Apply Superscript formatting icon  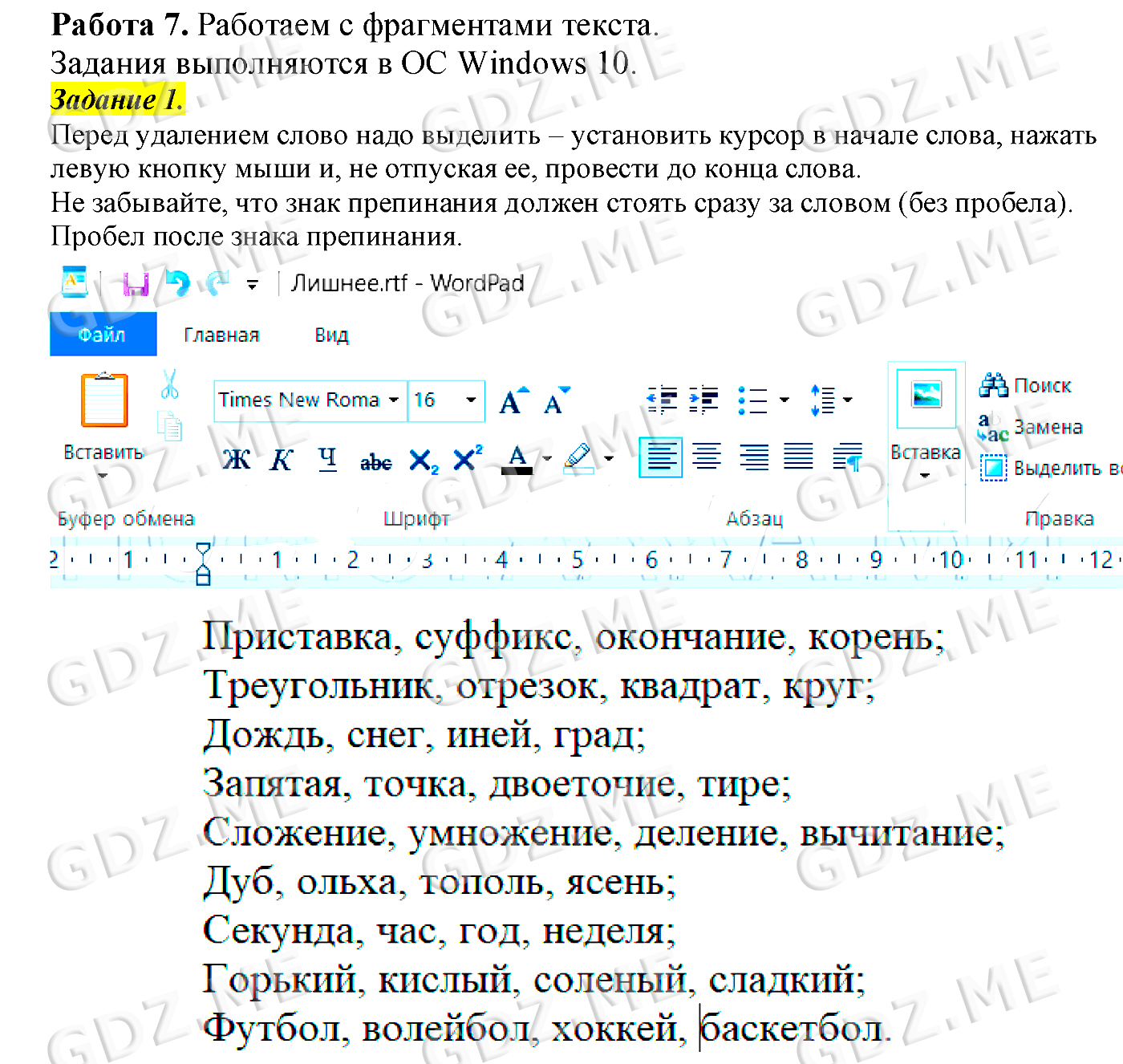point(468,459)
